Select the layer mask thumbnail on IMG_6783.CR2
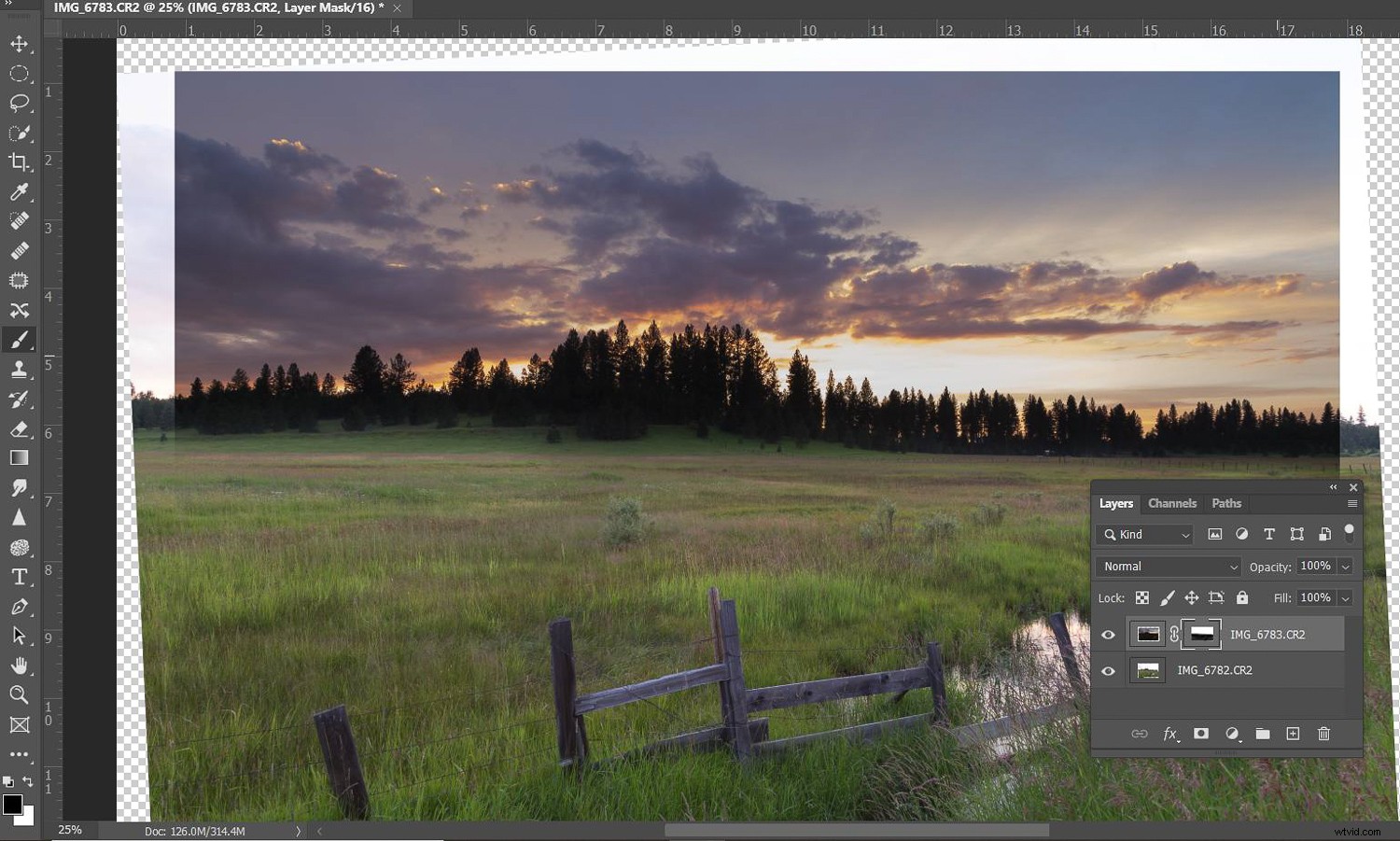Screen dimensions: 1400x841 tap(1201, 634)
